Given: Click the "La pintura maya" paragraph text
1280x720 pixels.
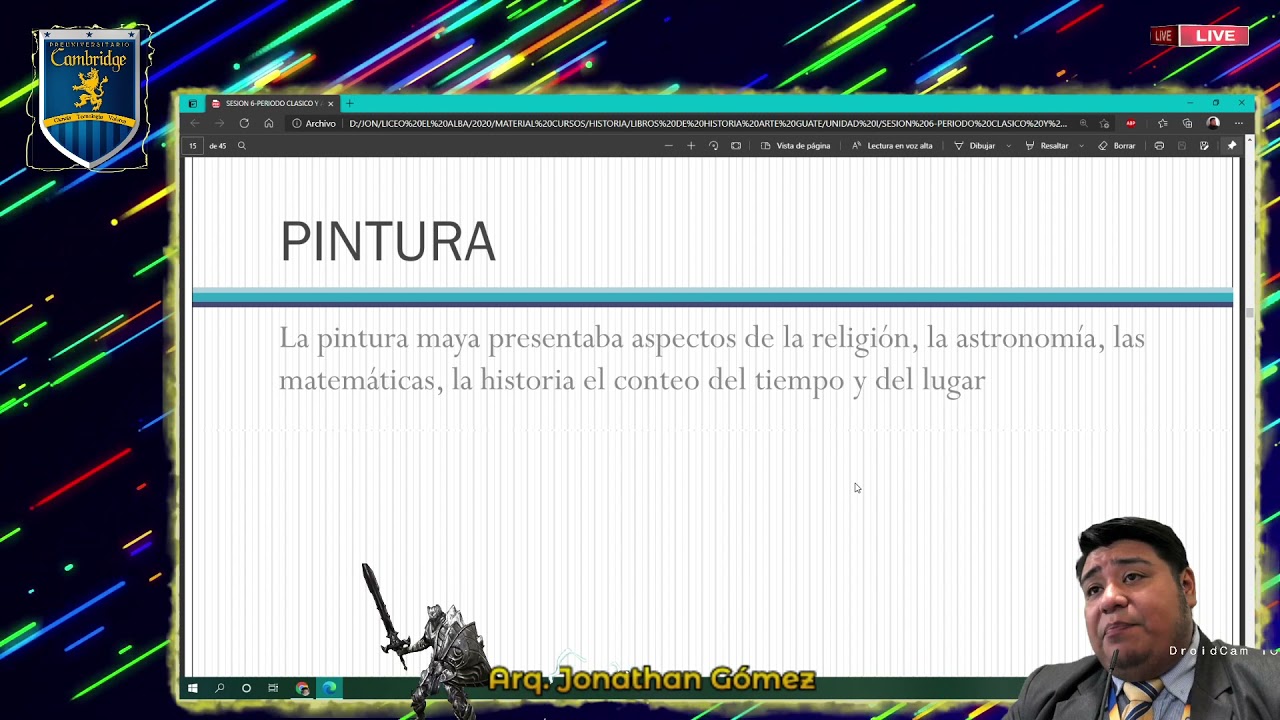Looking at the screenshot, I should coord(712,359).
